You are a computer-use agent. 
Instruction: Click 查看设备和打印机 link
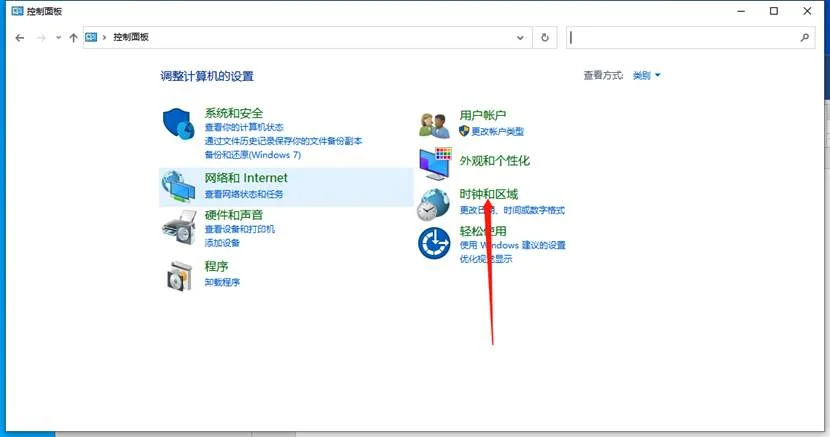click(240, 230)
